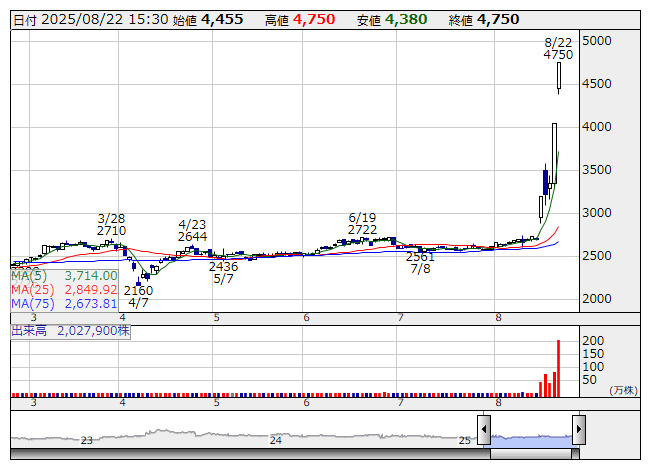This screenshot has width=653, height=470.
Task: Select the MA(5) legend entry
Action: [x=65, y=276]
